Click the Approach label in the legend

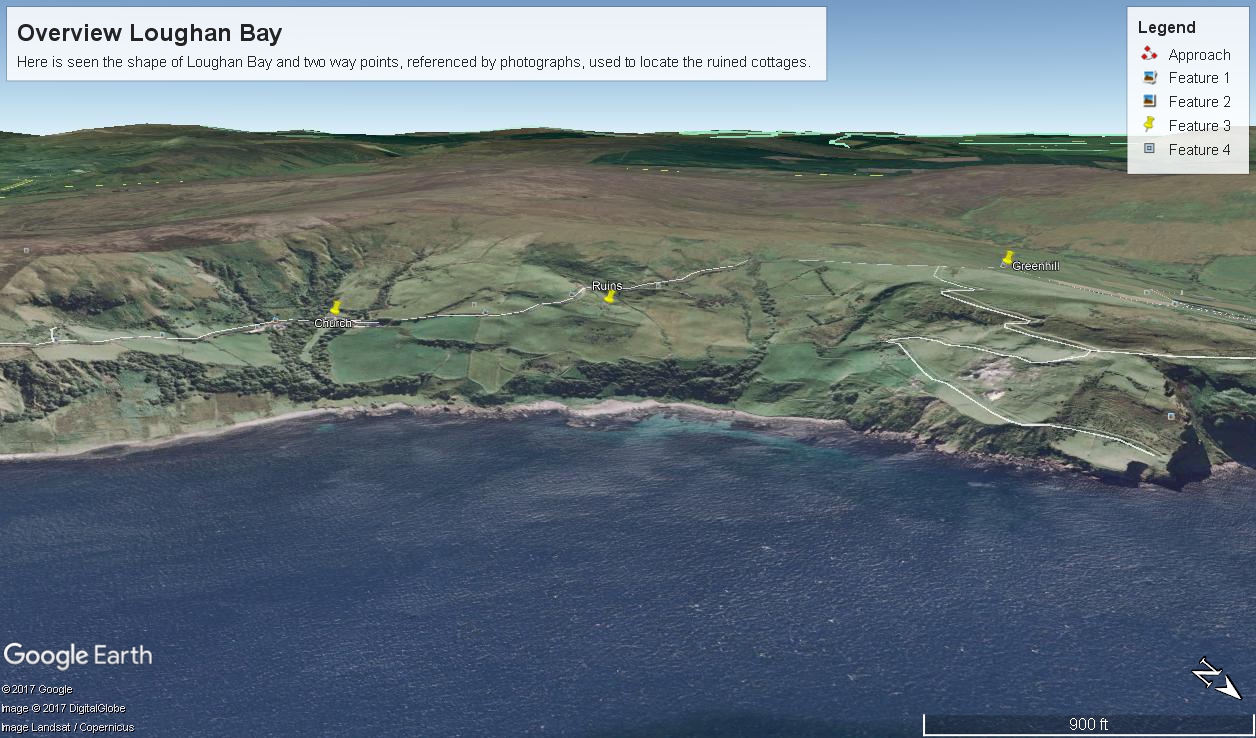1199,55
